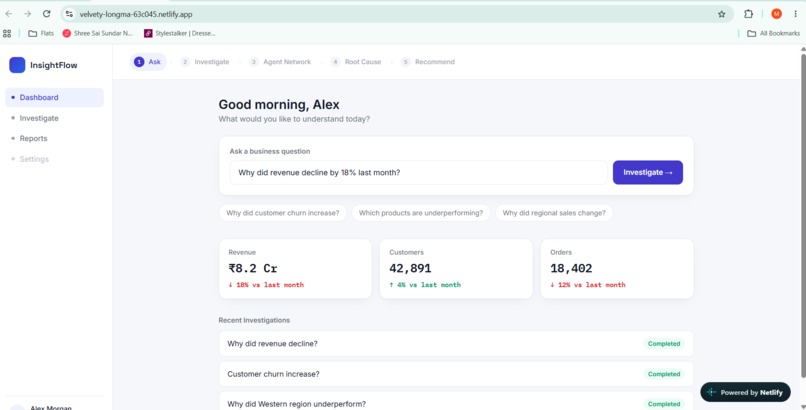Click the browser forward arrow

(27, 14)
